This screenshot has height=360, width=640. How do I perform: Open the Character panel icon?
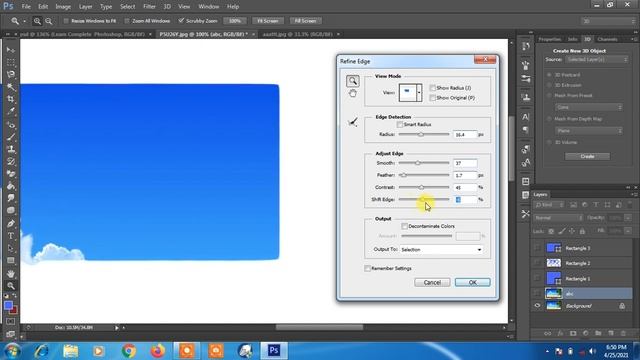tap(526, 117)
